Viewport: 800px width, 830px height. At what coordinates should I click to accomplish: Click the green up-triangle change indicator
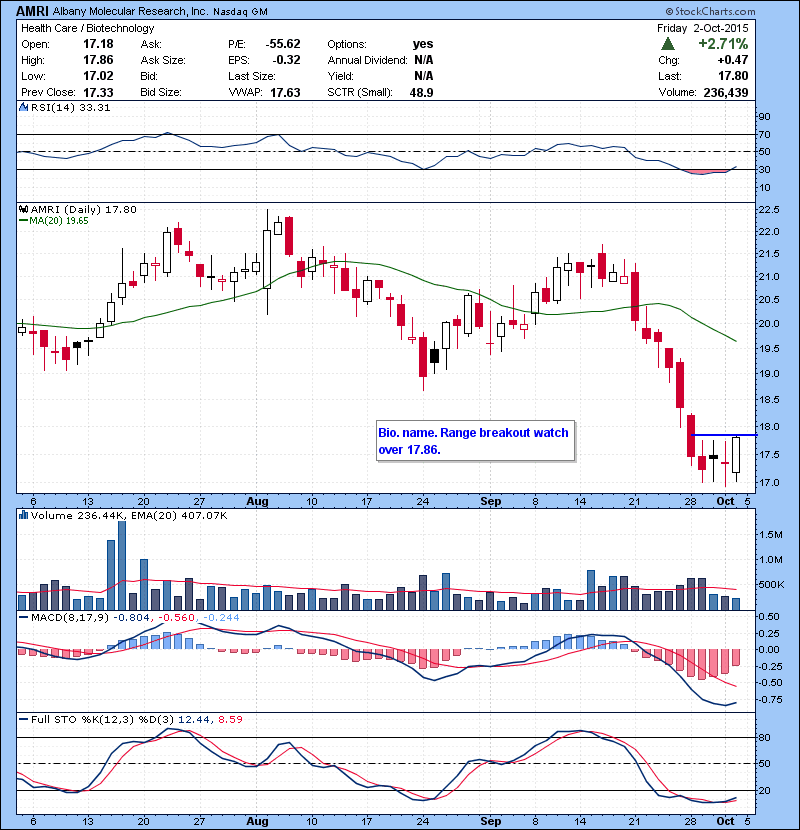tap(668, 43)
